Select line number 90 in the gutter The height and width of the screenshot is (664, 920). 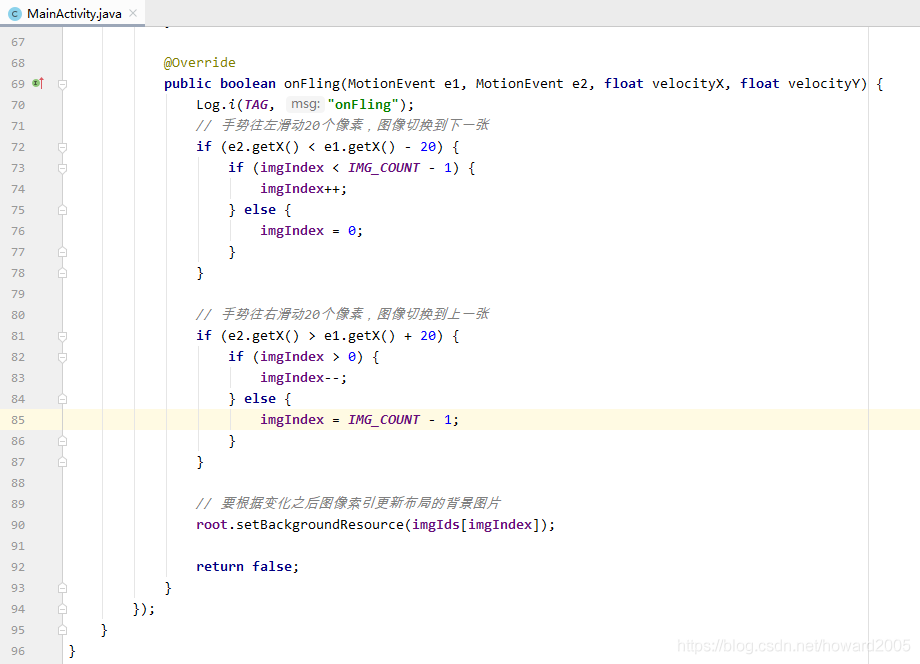click(18, 525)
